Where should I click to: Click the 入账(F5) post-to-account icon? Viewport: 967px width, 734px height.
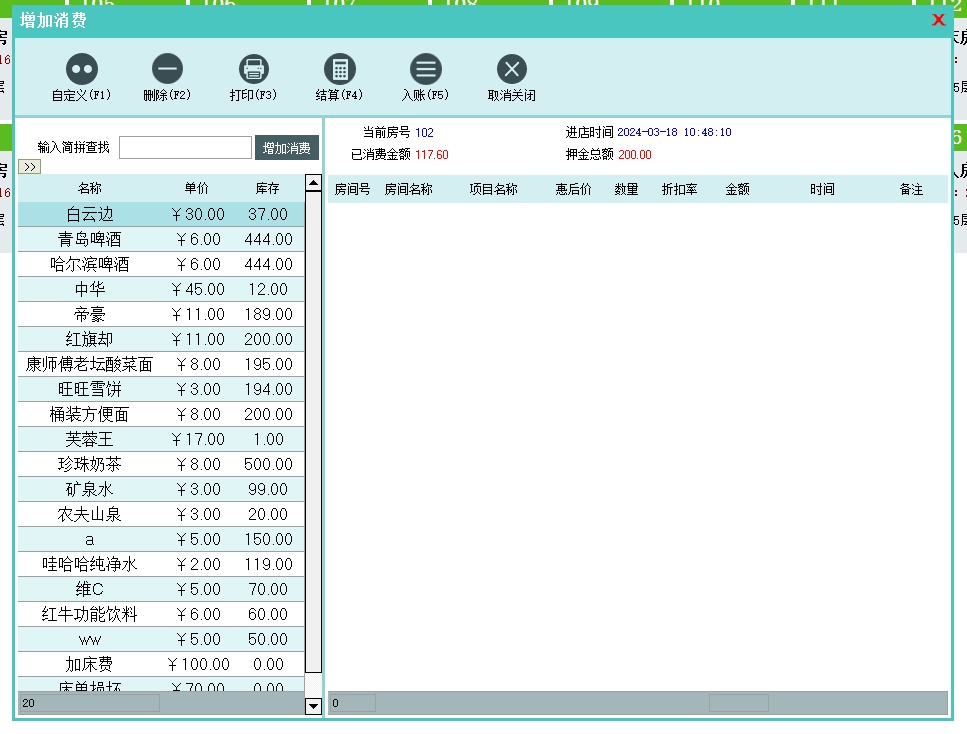pos(425,69)
